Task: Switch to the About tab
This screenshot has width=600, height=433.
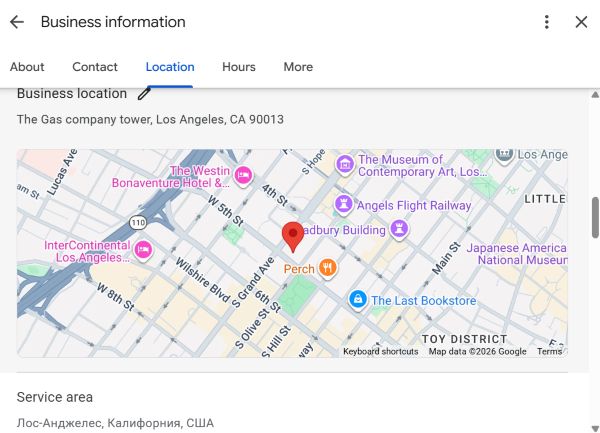Action: coord(27,67)
